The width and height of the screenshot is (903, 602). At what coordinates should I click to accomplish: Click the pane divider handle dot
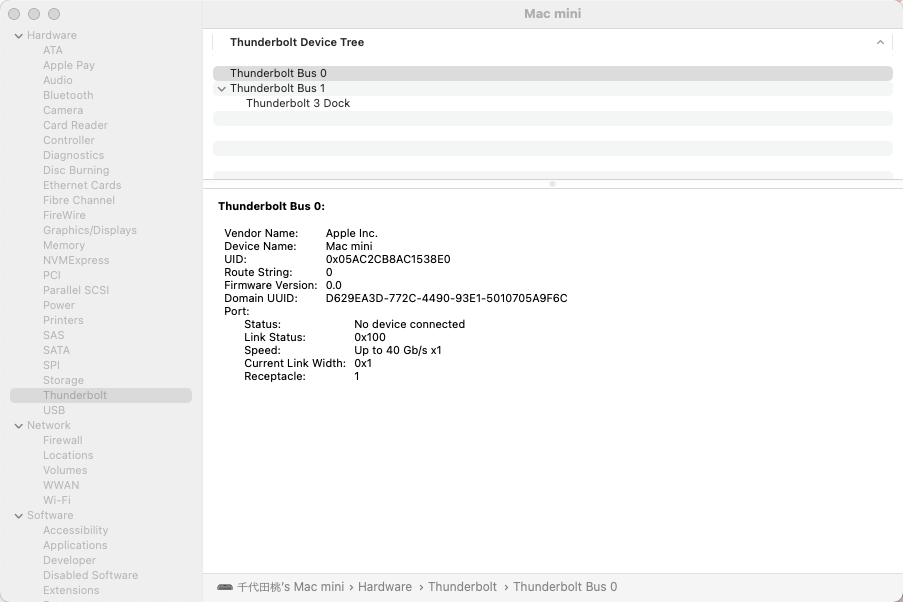tap(552, 184)
